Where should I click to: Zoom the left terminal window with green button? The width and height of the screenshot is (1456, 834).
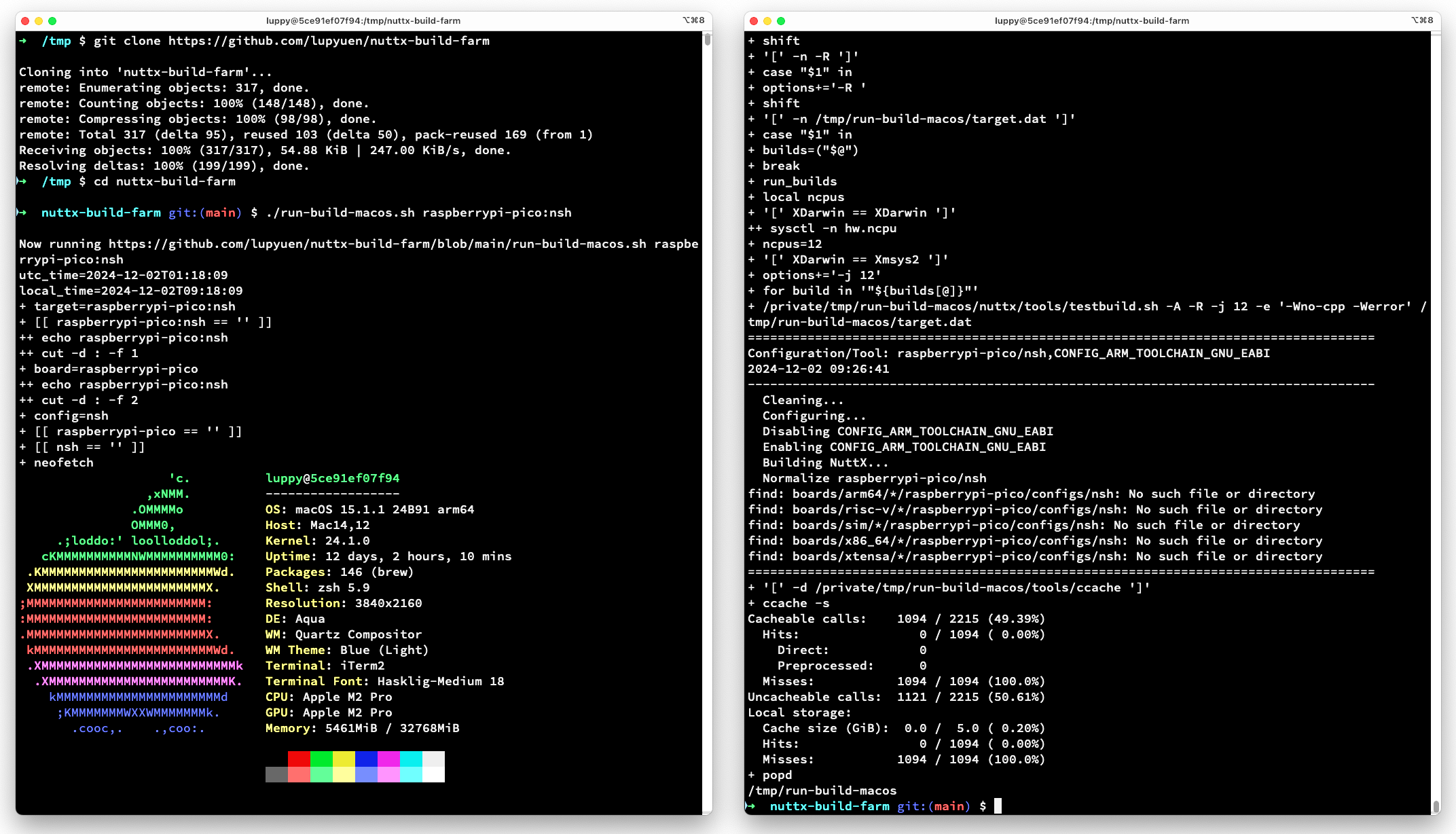tap(52, 21)
